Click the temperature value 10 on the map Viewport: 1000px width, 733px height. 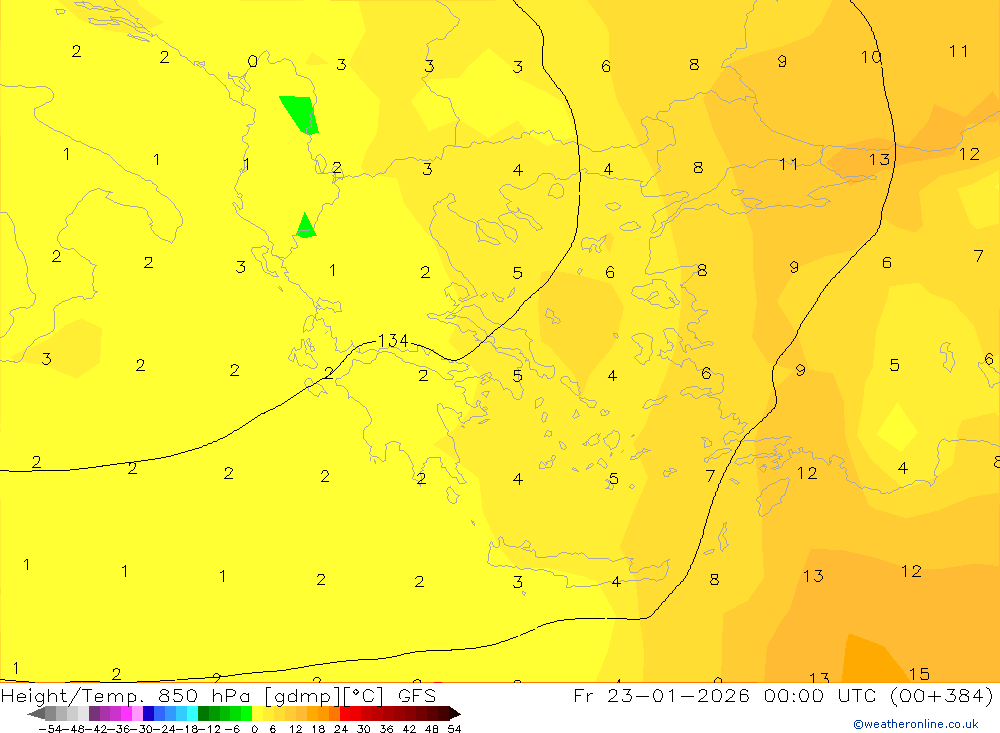[x=871, y=57]
